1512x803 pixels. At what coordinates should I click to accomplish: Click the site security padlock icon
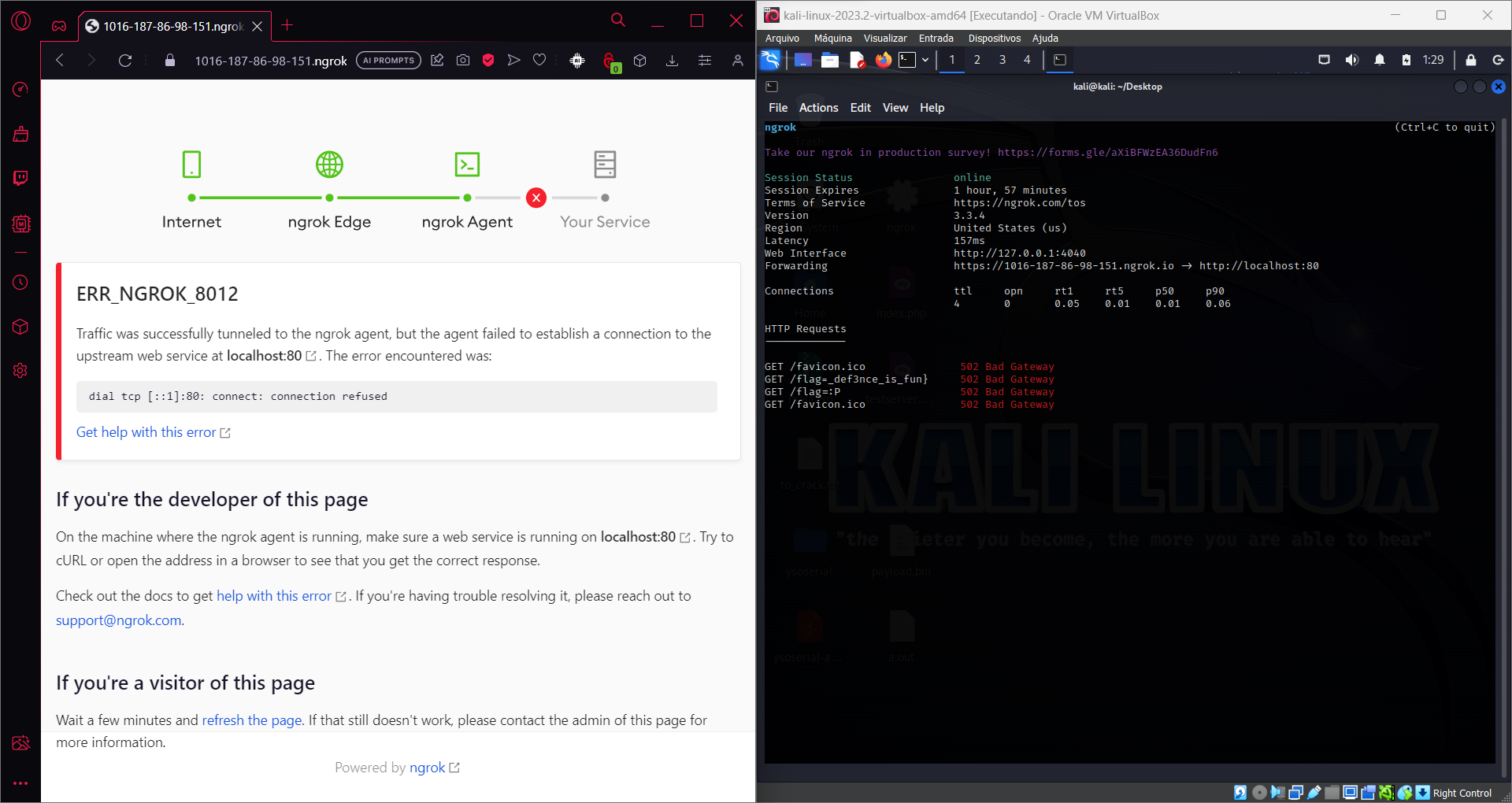(169, 61)
